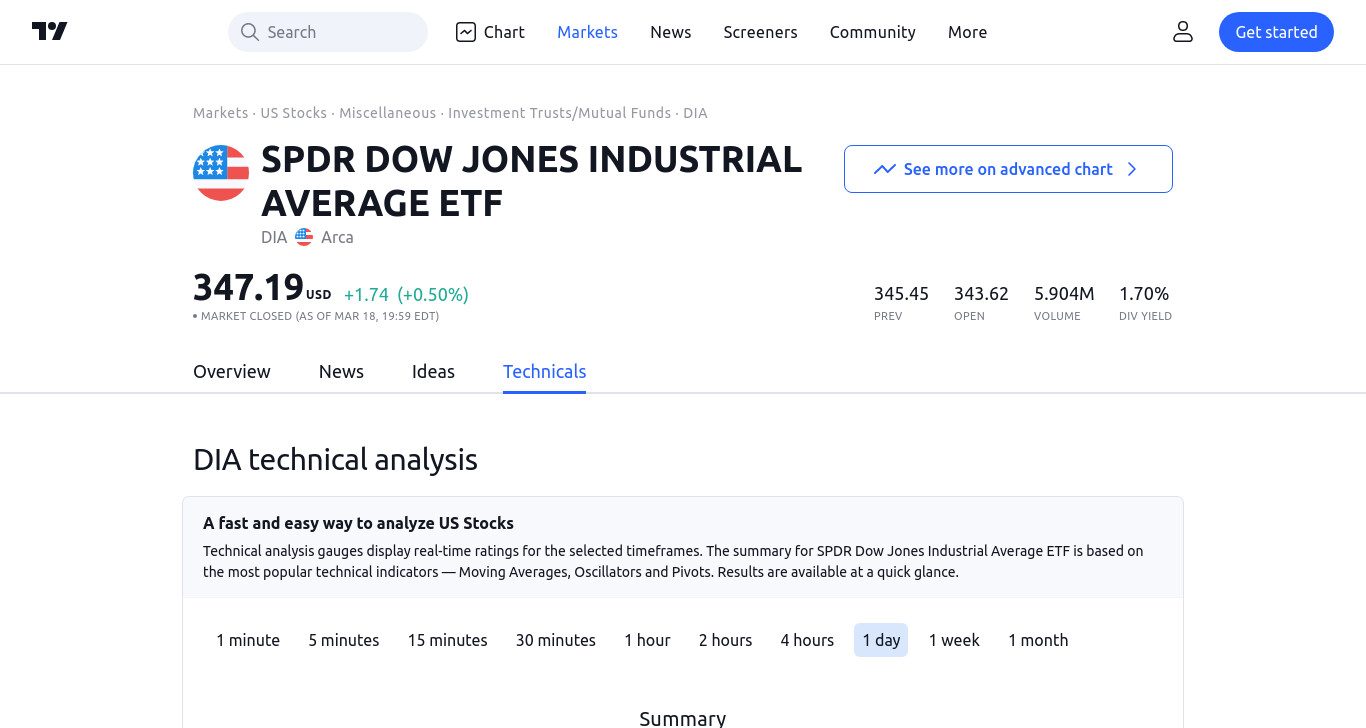Click the Arca exchange label

click(x=337, y=237)
